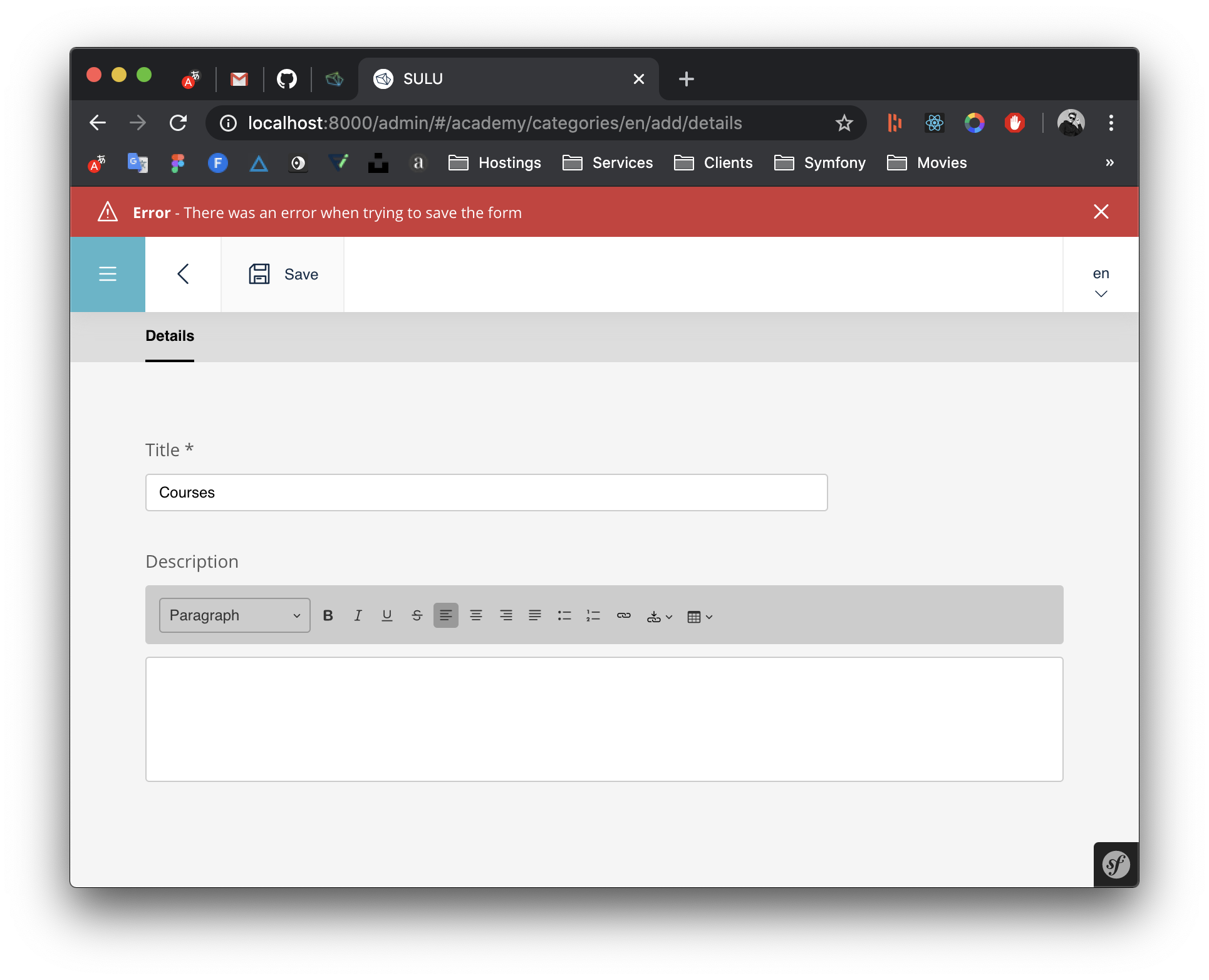Go back using the chevron arrow

coord(182,274)
